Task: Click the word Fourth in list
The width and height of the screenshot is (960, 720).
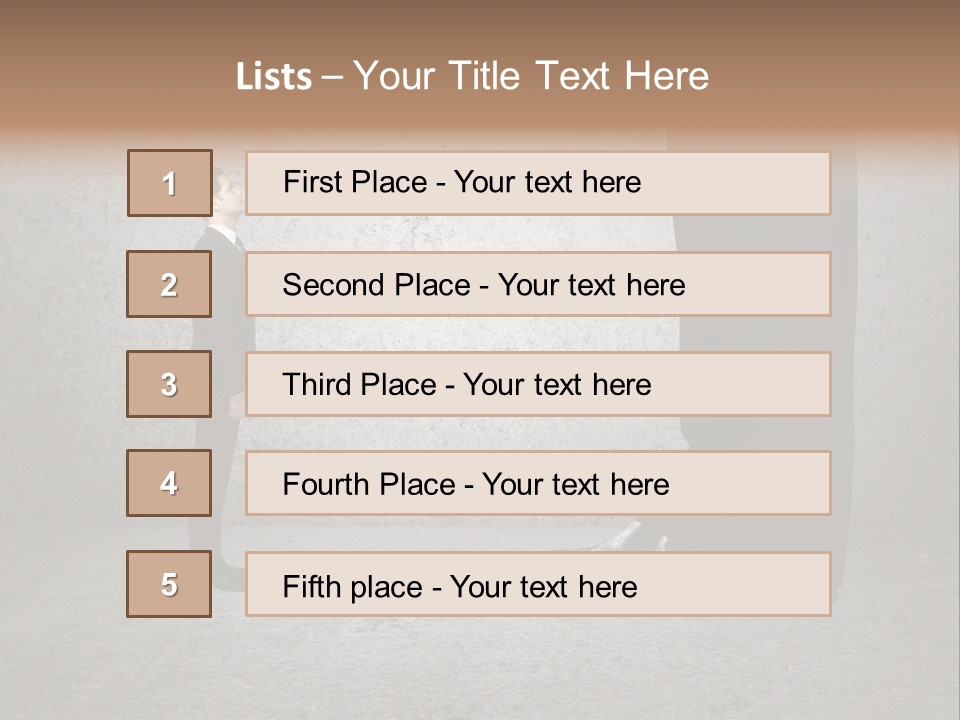Action: point(326,484)
